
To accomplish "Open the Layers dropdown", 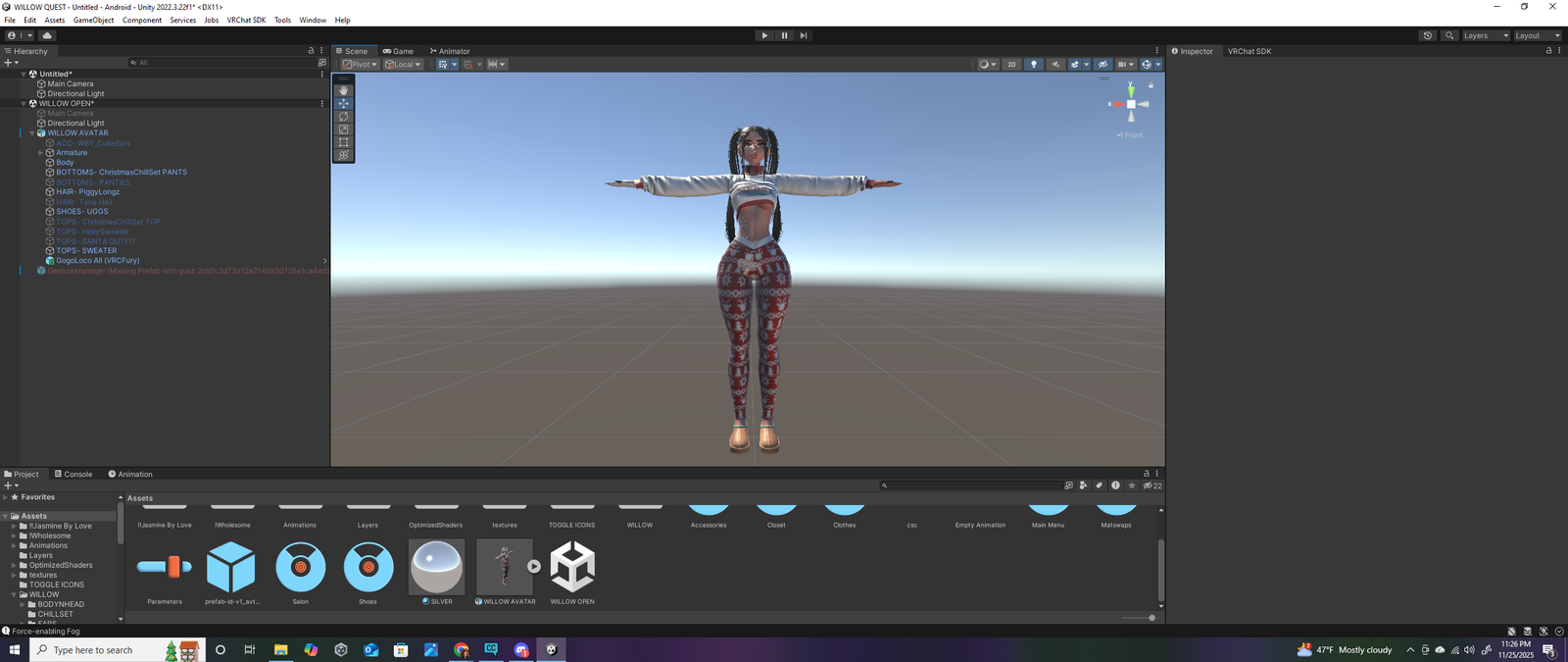I will (x=1486, y=35).
